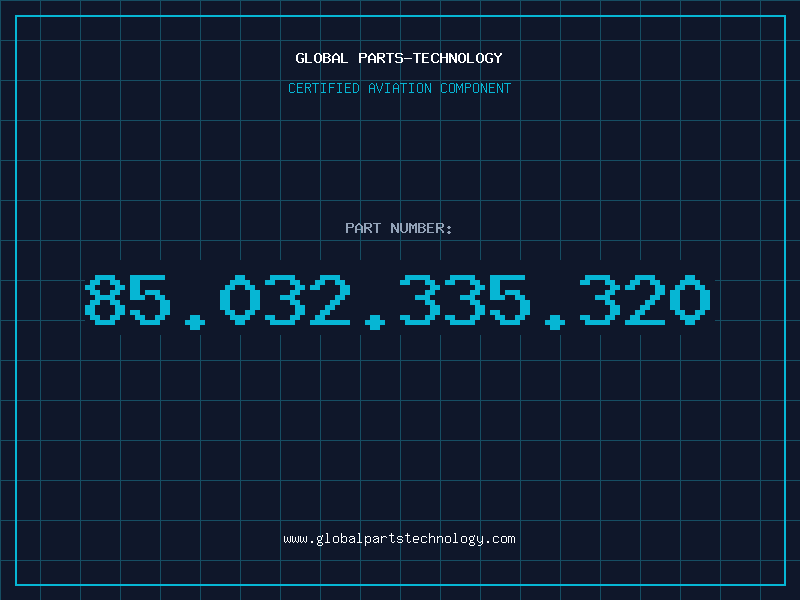Screen dimensions: 800x600
Task: Click the 335 digit group
Action: coord(465,300)
